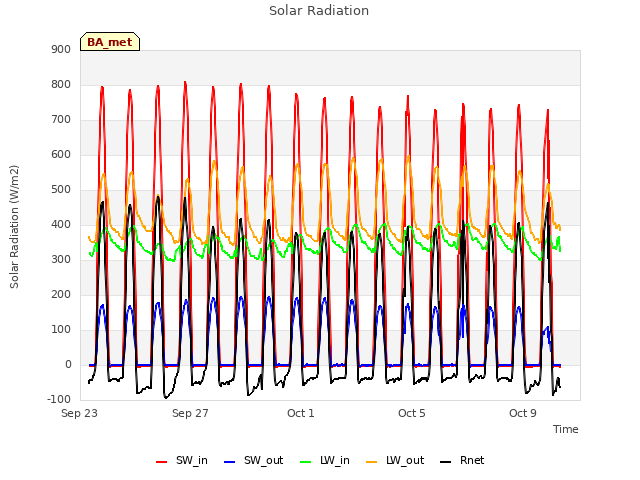Viewport: 640px width, 480px height.
Task: Toggle the LW_out series in the legend
Action: click(395, 460)
